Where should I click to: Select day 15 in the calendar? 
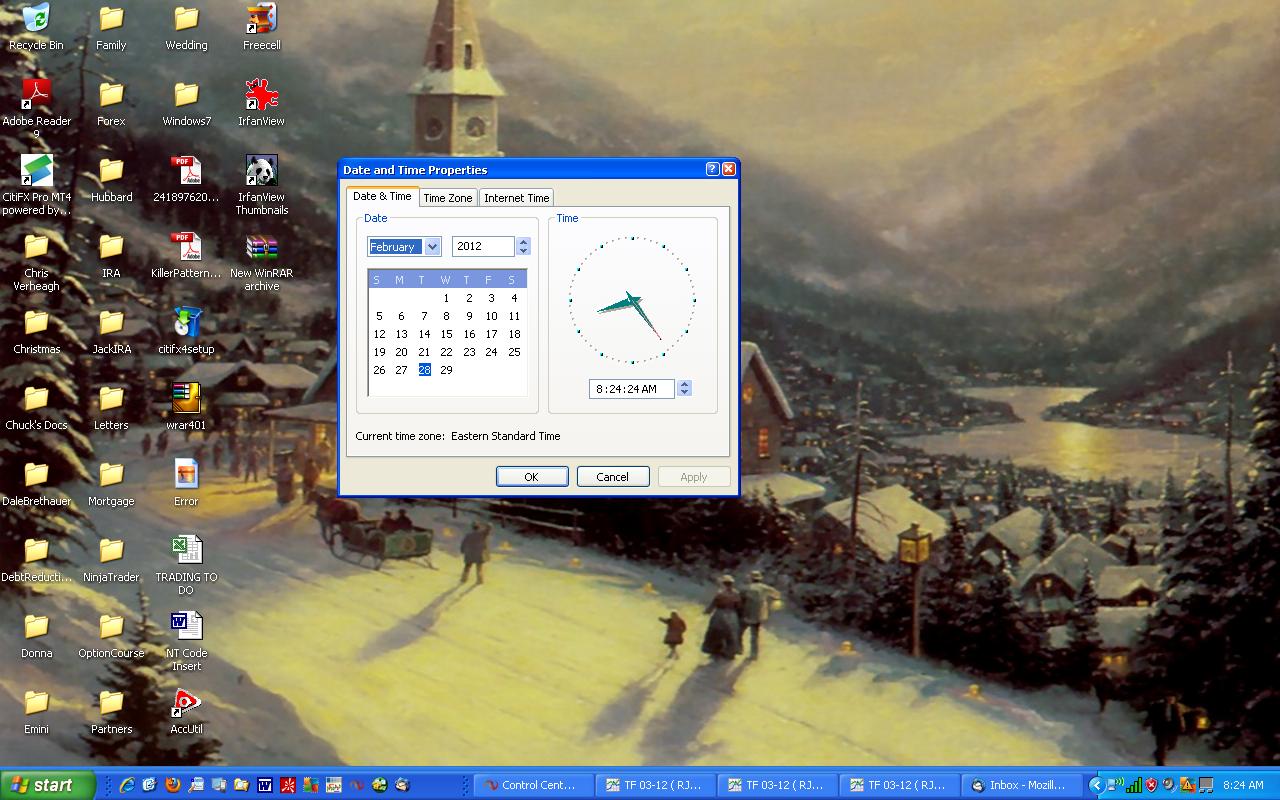[446, 334]
